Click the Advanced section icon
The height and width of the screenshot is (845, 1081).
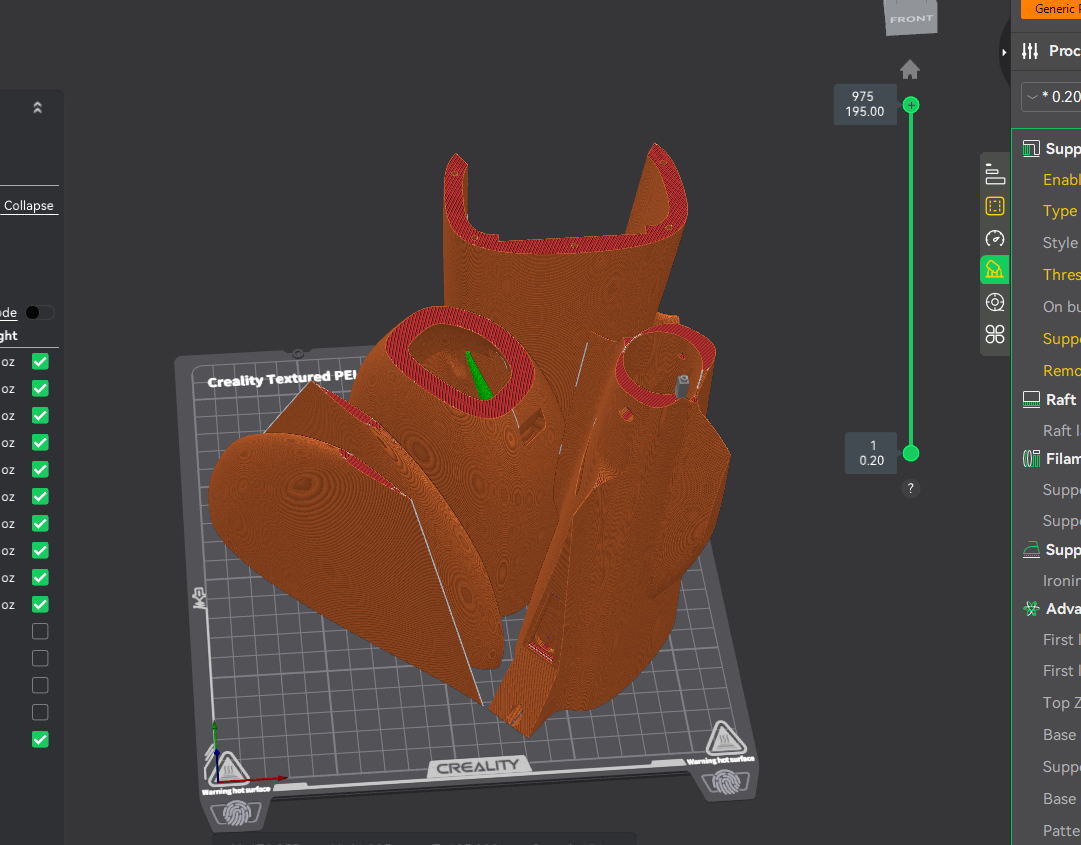click(1031, 609)
